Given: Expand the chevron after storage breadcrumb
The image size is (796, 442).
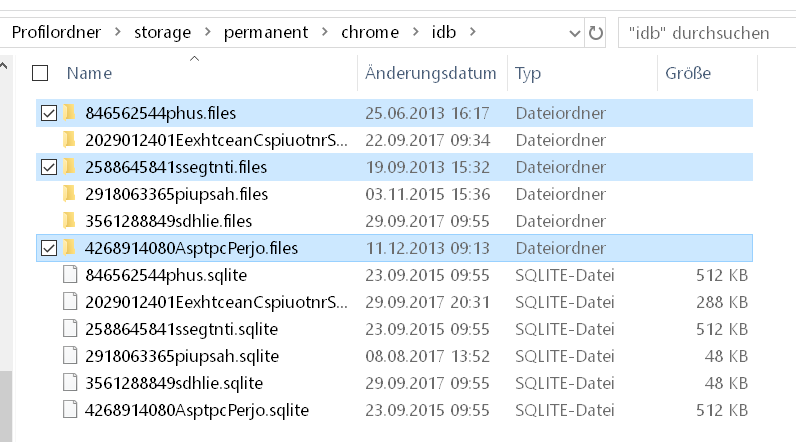Looking at the screenshot, I should click(207, 32).
